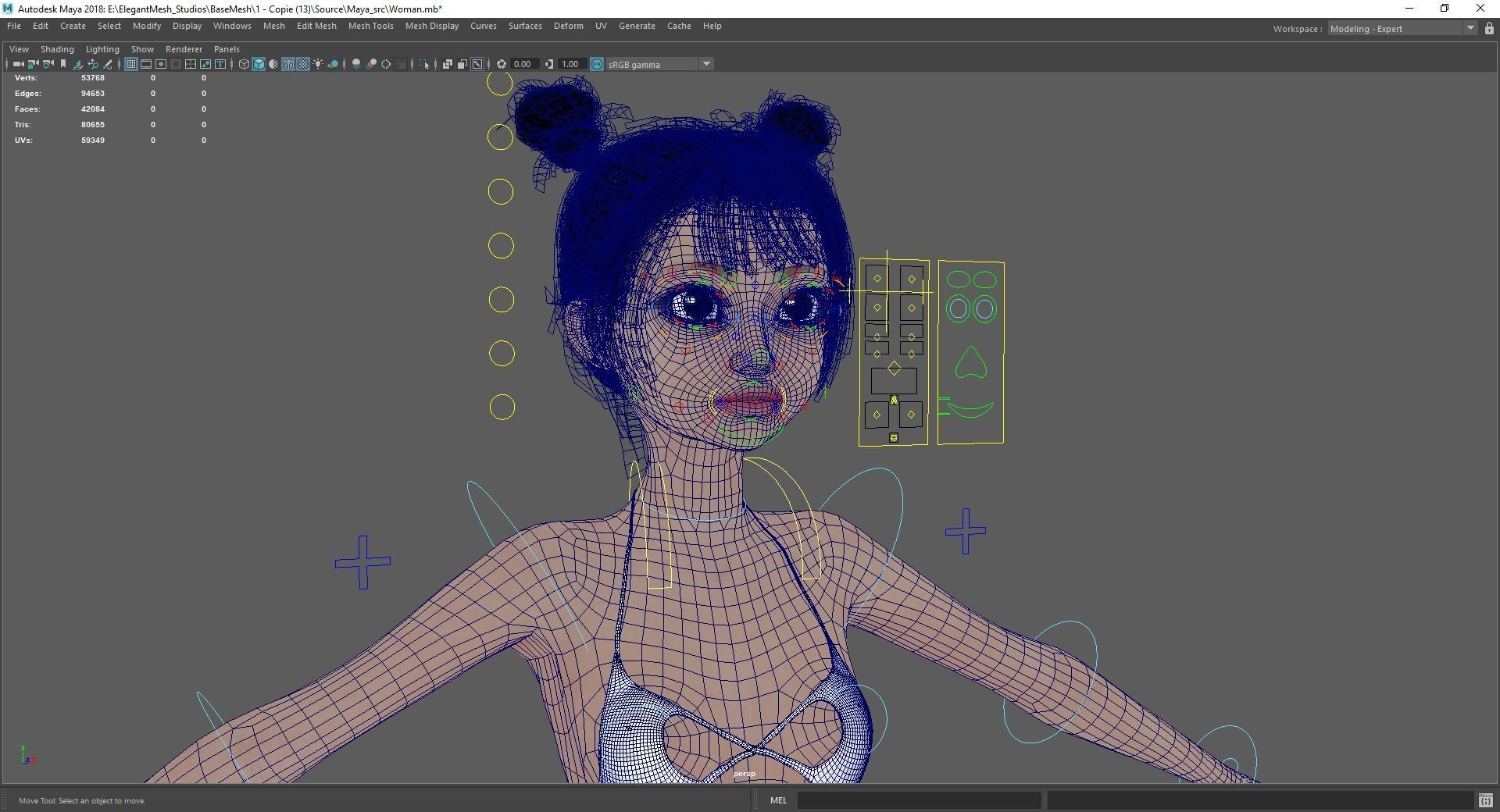Open the panel Shading menu
1500x812 pixels.
tap(57, 49)
